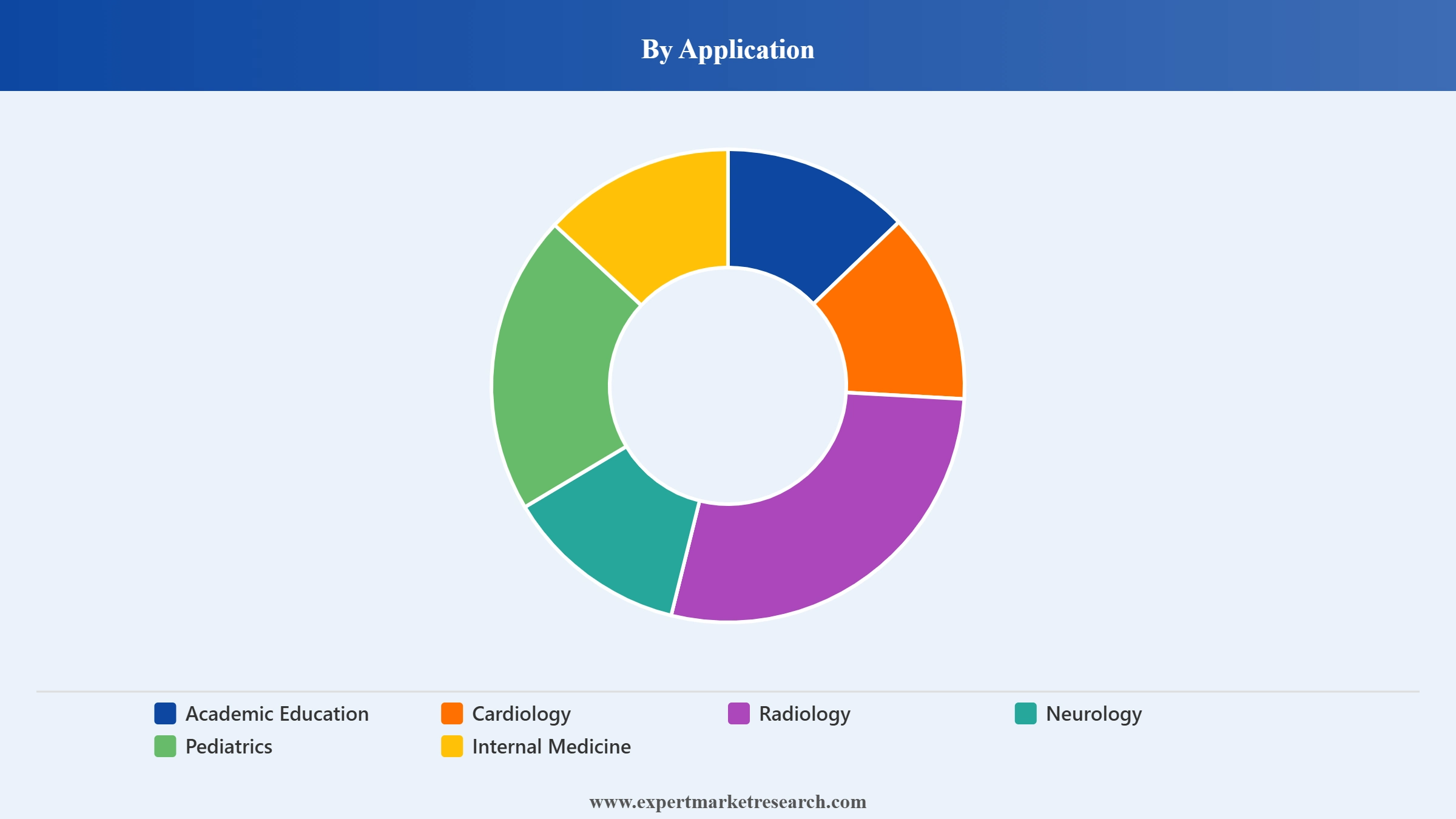Toggle the Radiology legend label
This screenshot has height=819, width=1456.
click(805, 715)
